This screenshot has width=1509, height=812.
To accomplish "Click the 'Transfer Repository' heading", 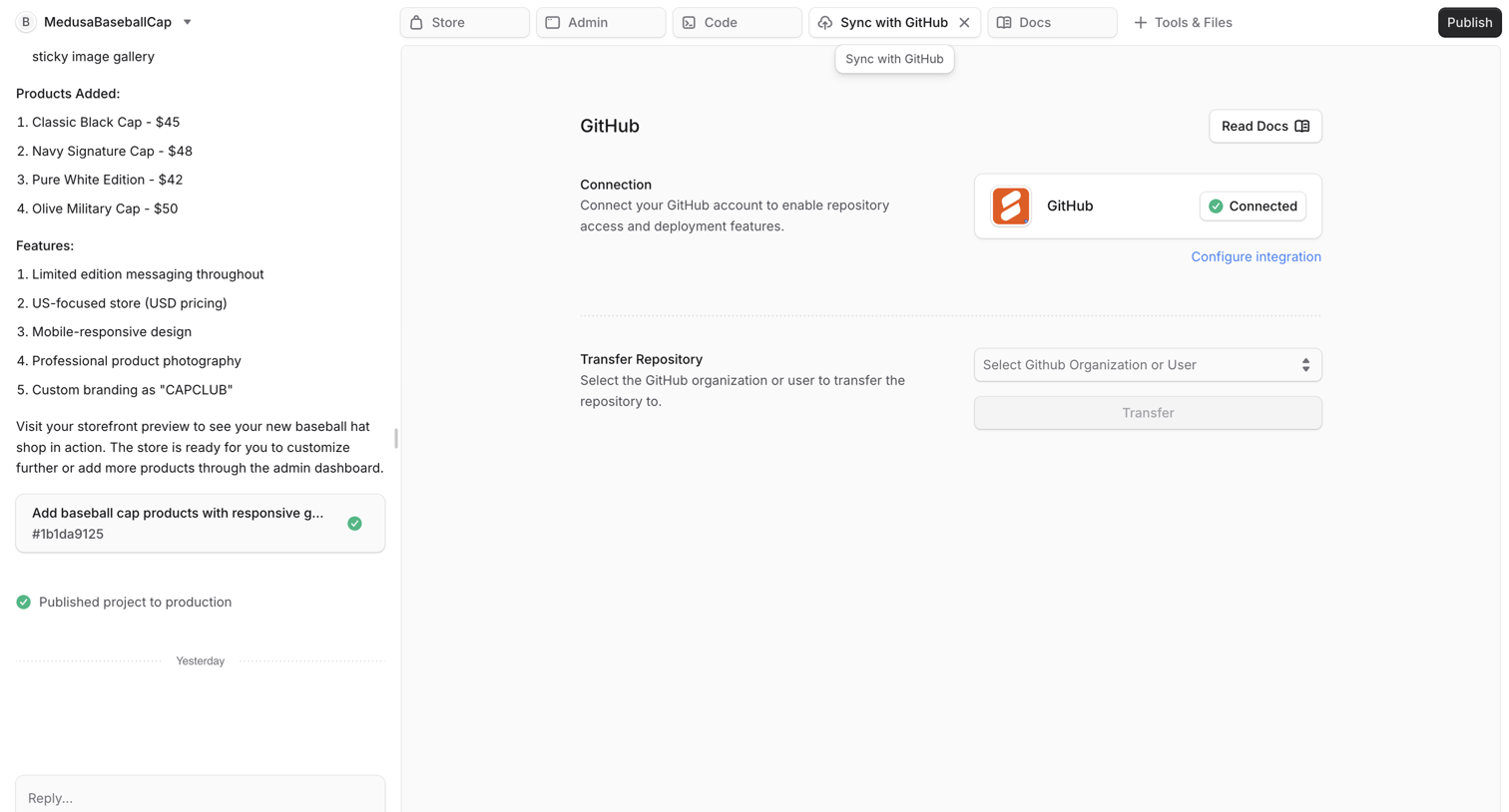I will tap(641, 359).
